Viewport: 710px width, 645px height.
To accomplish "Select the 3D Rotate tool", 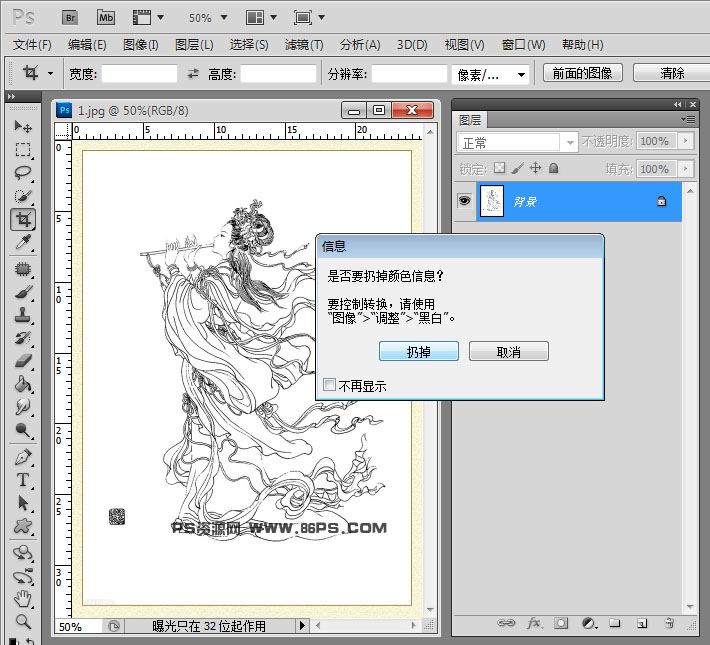I will (x=23, y=553).
